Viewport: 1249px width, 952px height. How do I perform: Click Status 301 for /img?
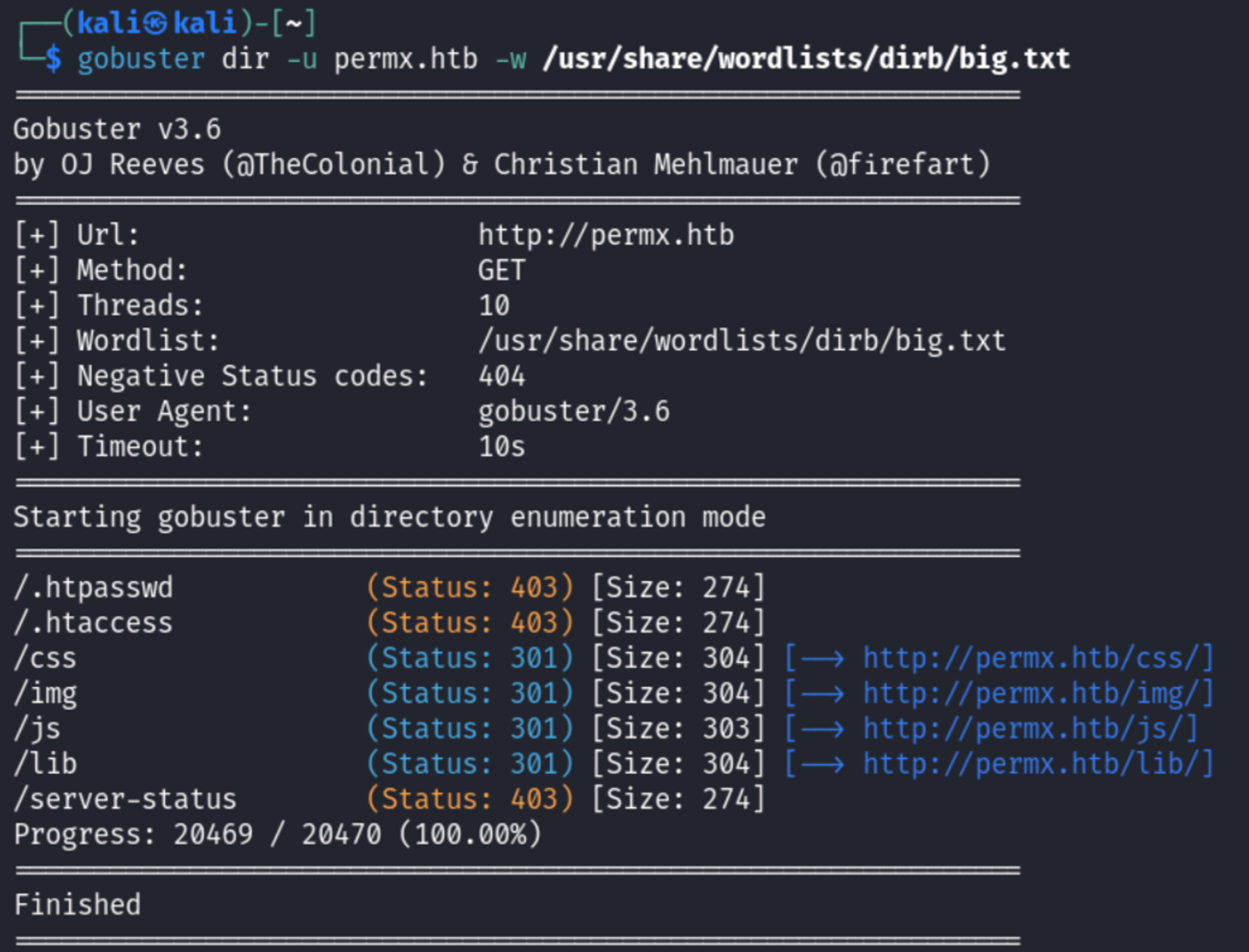[x=470, y=694]
